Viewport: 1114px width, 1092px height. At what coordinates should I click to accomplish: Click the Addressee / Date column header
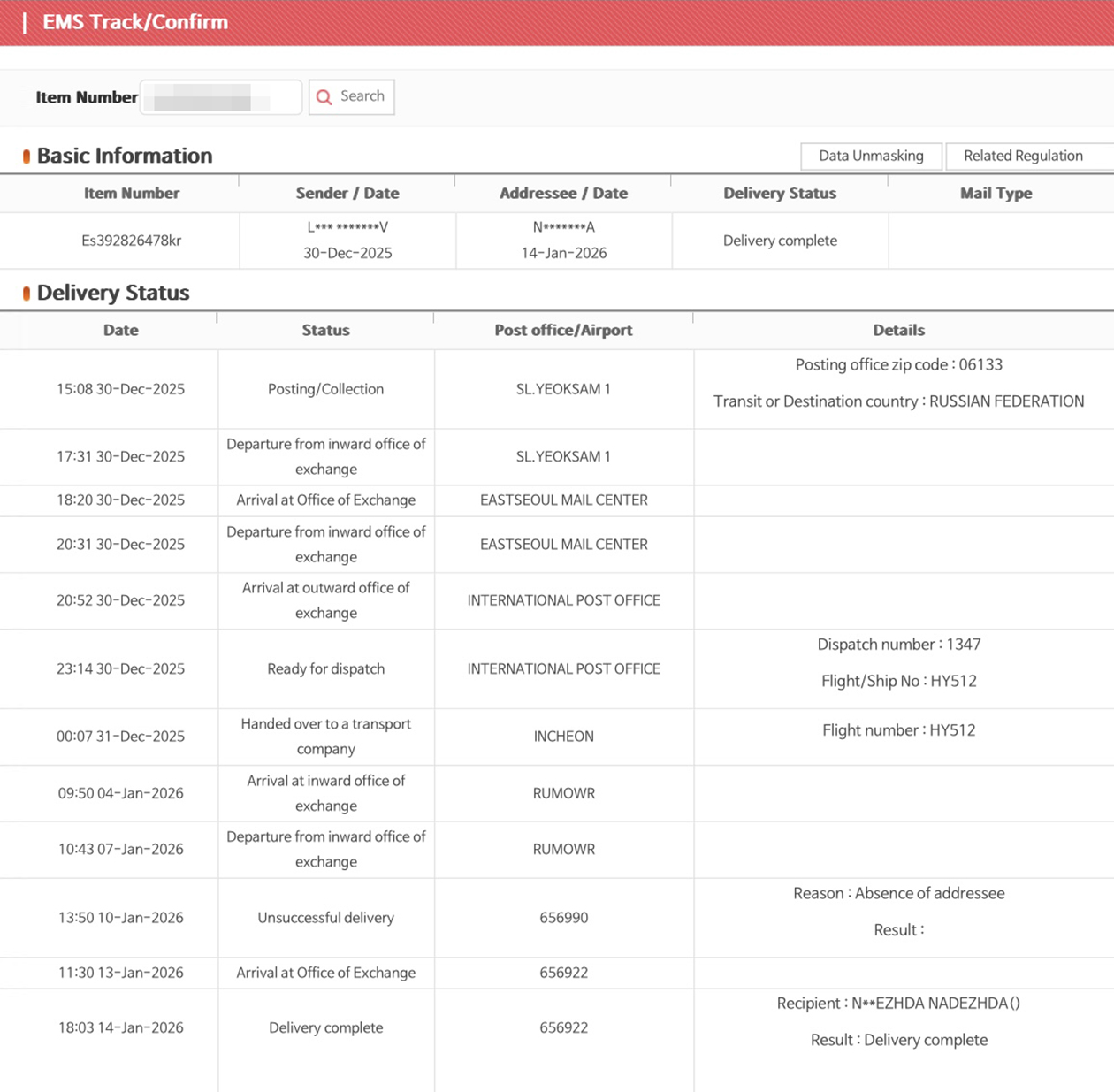click(x=563, y=193)
